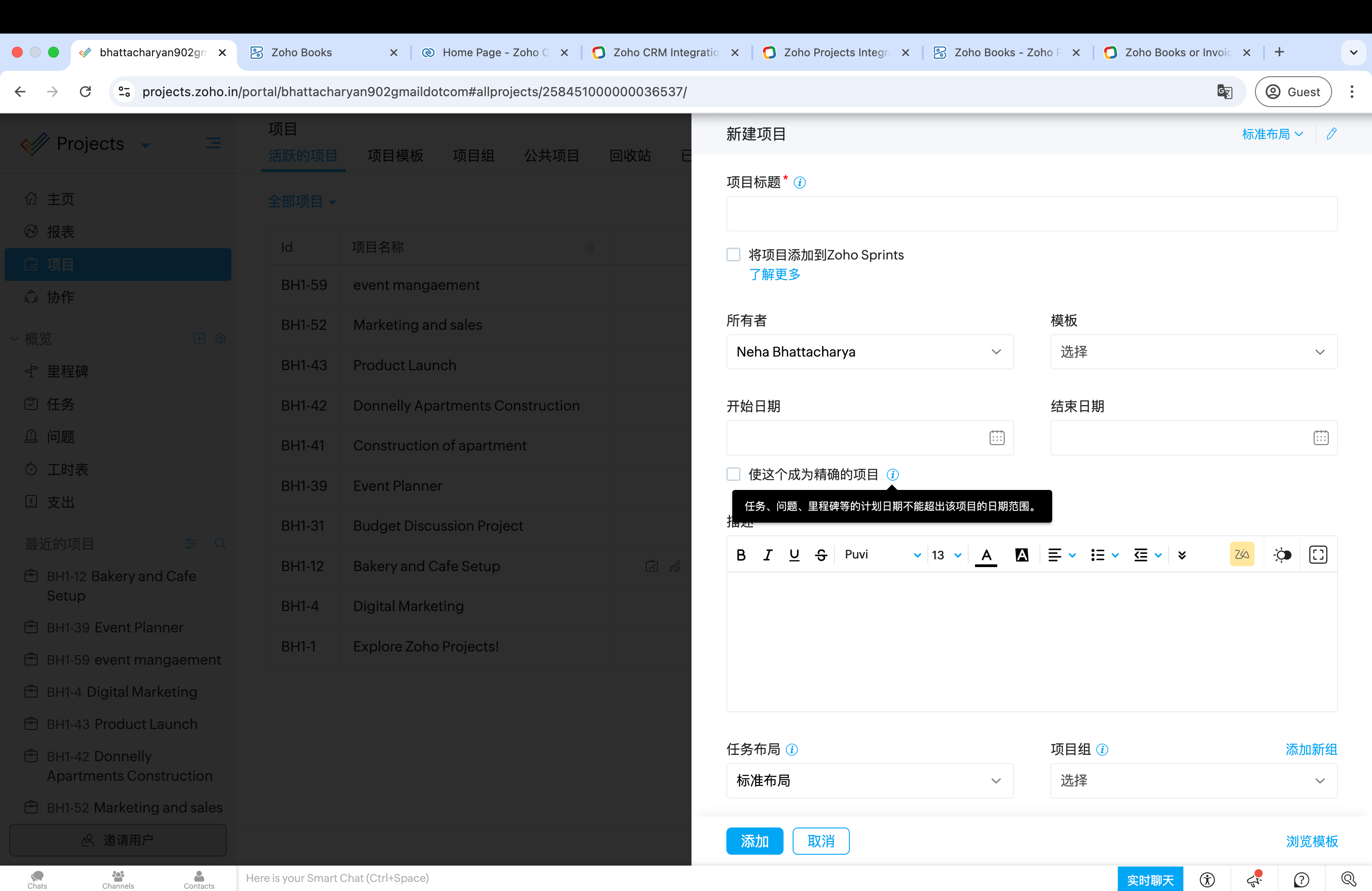
Task: Open the highlight background color picker
Action: coord(1021,554)
